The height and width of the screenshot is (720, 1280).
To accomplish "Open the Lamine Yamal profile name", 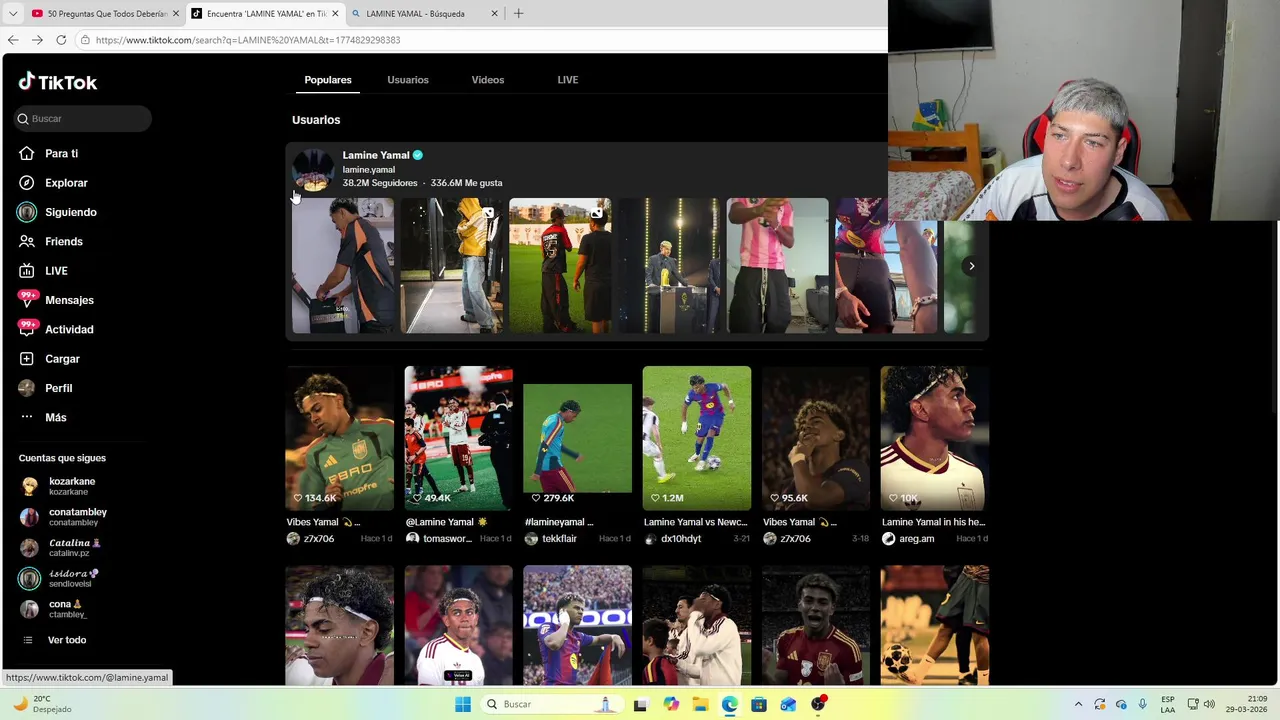I will pos(376,155).
